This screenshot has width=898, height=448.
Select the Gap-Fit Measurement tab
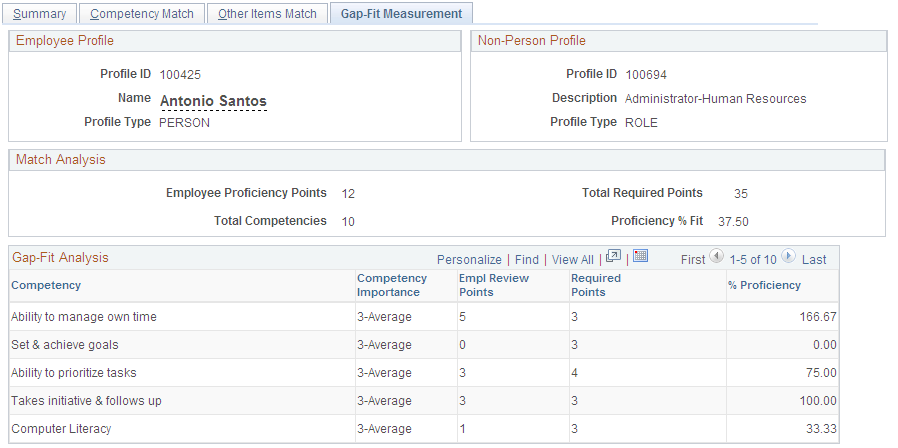click(401, 14)
